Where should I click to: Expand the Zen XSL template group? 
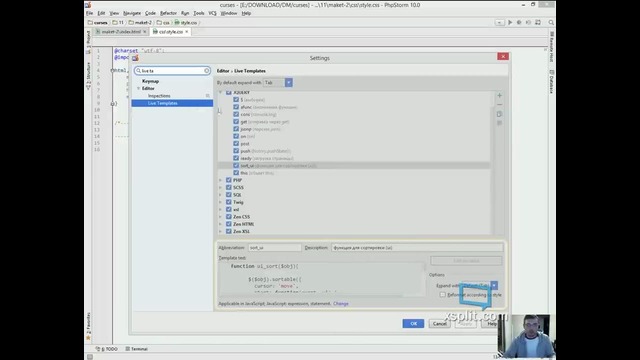click(220, 231)
